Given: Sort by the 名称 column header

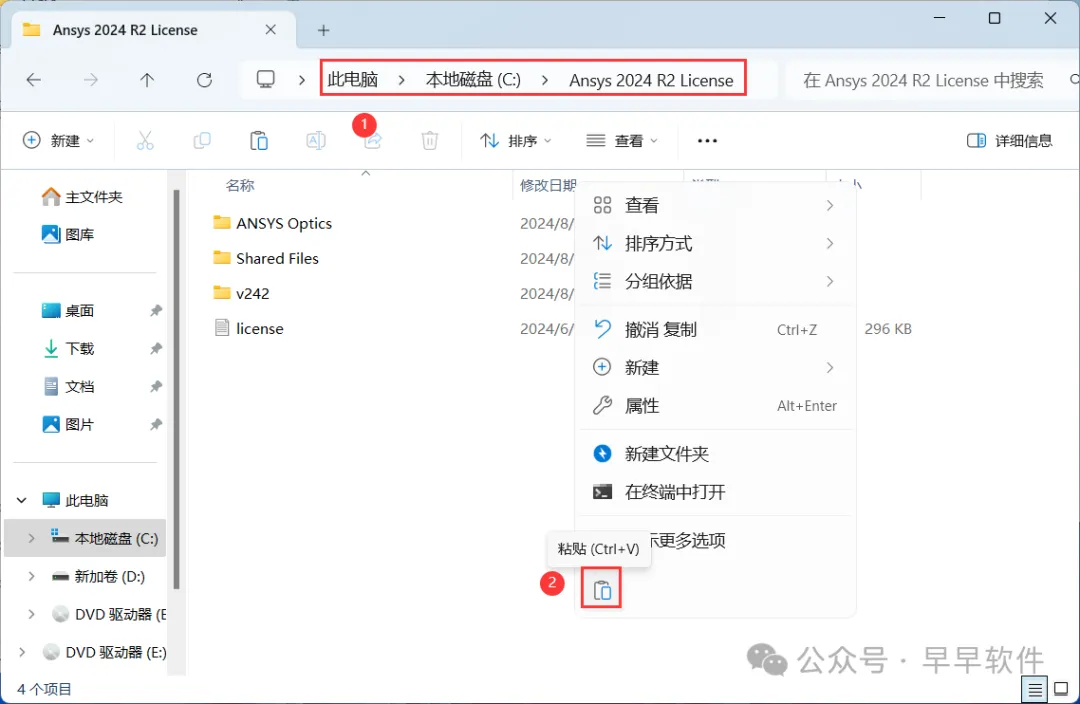Looking at the screenshot, I should point(240,185).
